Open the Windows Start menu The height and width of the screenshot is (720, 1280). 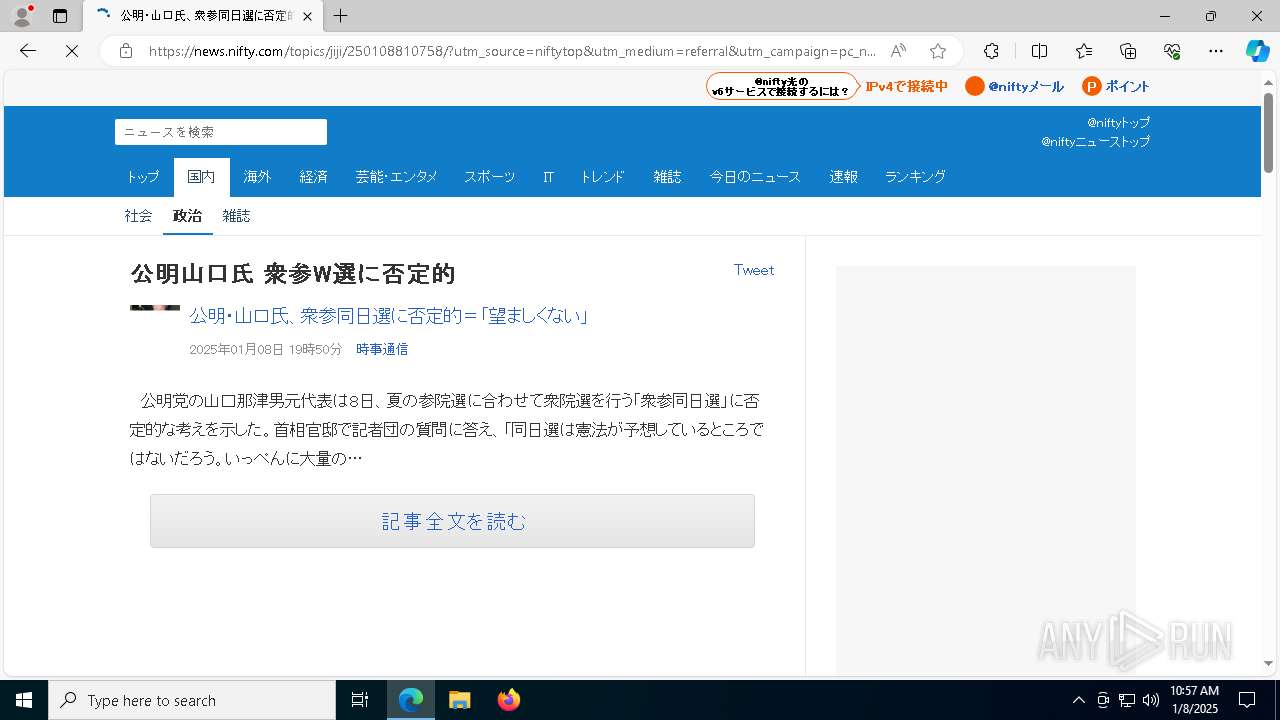(x=24, y=700)
